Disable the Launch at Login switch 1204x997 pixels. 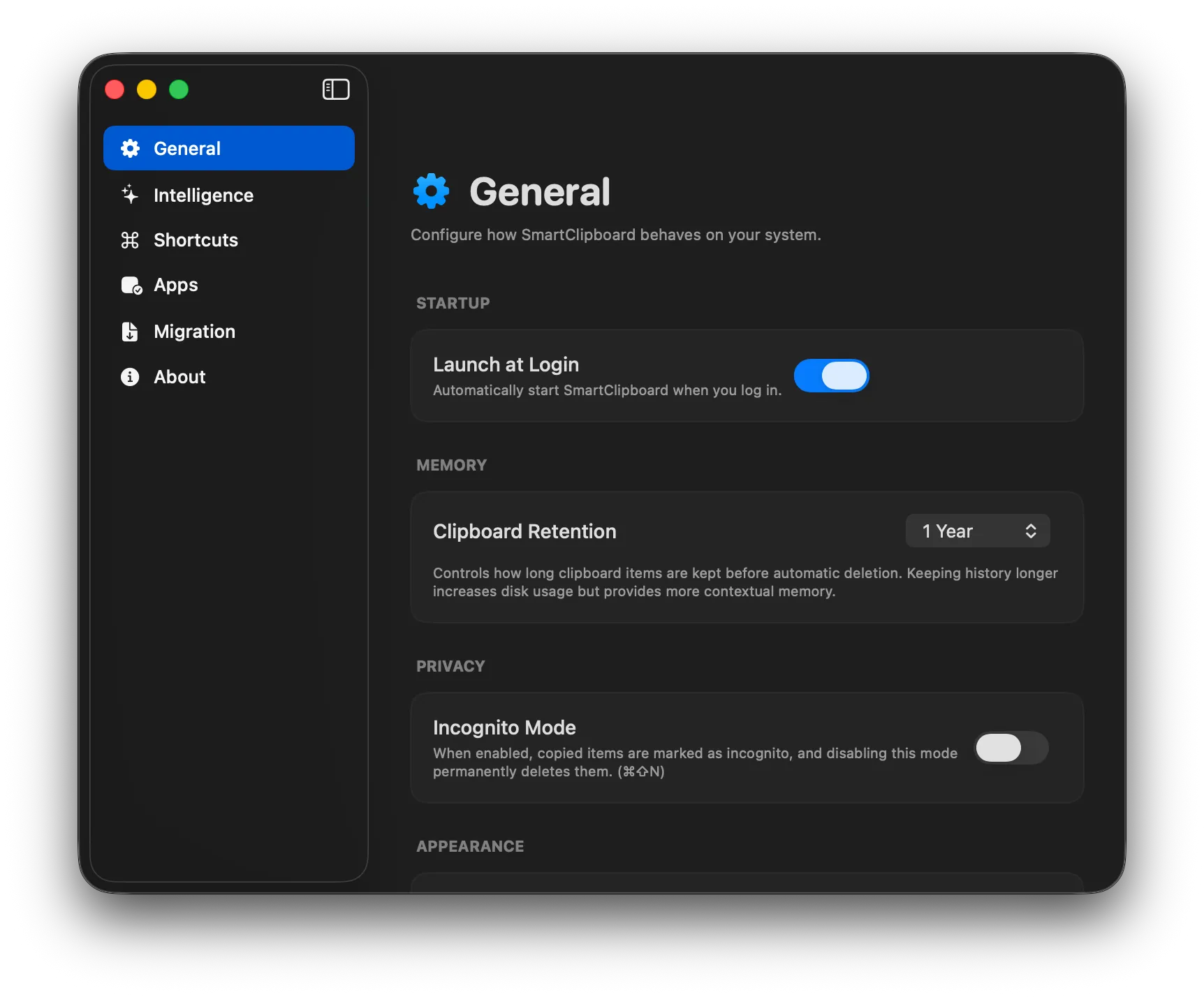point(831,376)
